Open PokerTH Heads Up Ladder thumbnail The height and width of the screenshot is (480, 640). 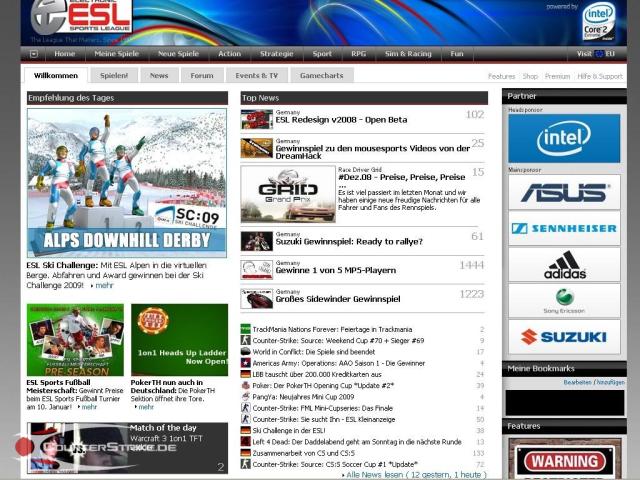tap(180, 340)
